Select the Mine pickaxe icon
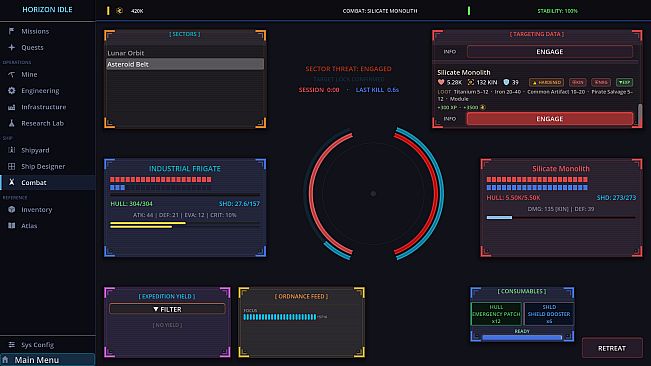The height and width of the screenshot is (366, 651). [x=12, y=74]
